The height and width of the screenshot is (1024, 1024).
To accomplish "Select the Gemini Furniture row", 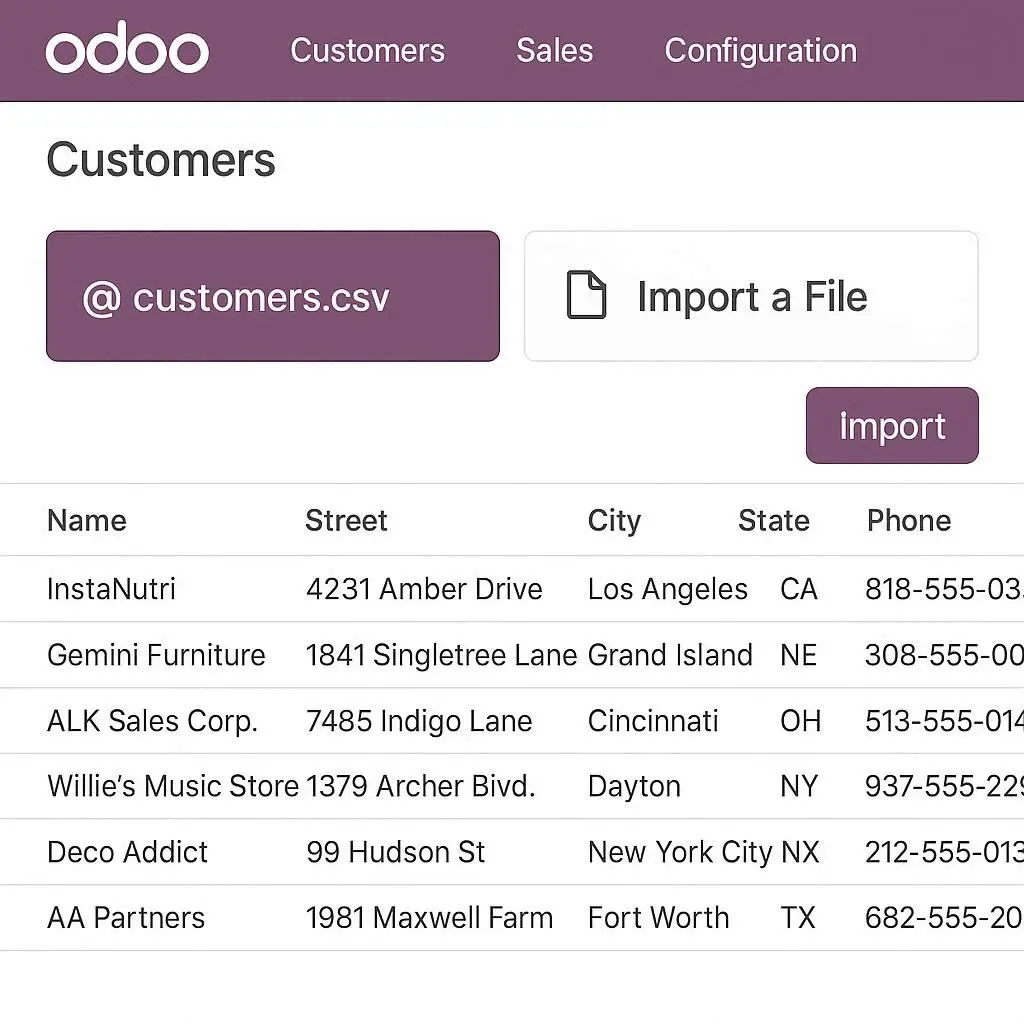I will tap(156, 655).
